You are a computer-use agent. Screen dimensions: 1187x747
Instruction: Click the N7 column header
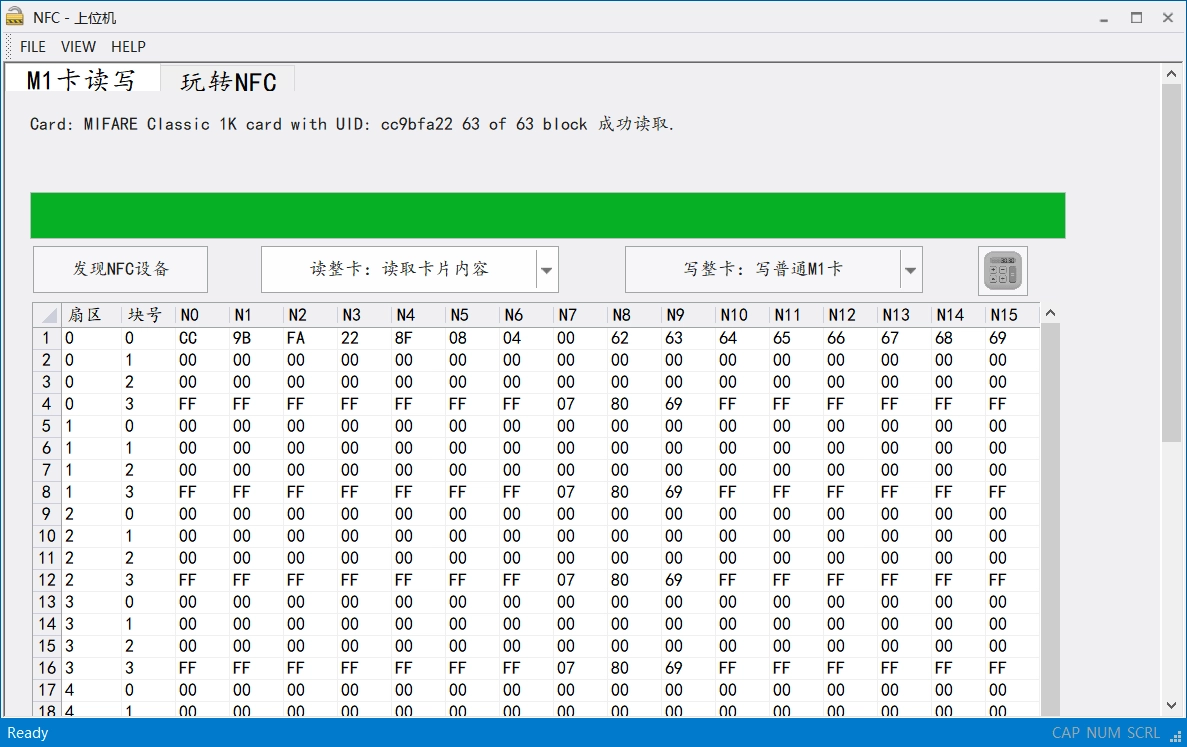(x=580, y=315)
